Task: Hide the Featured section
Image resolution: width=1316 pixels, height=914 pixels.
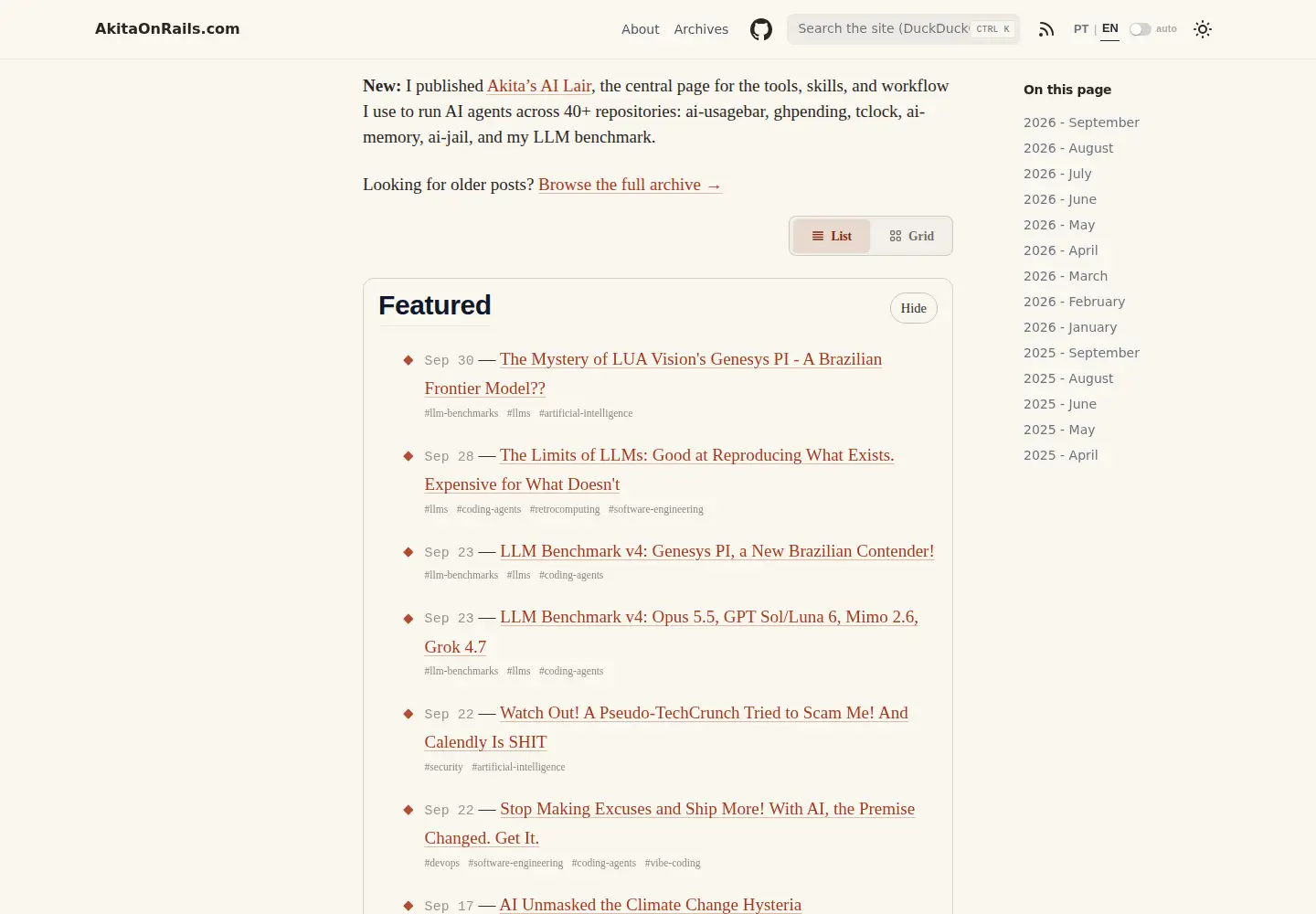Action: point(914,308)
